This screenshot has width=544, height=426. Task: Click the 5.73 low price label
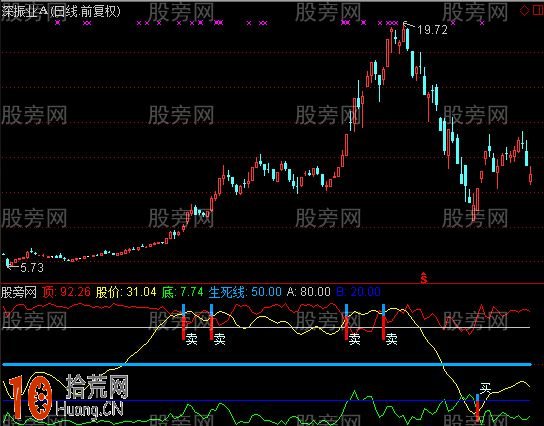pyautogui.click(x=32, y=267)
